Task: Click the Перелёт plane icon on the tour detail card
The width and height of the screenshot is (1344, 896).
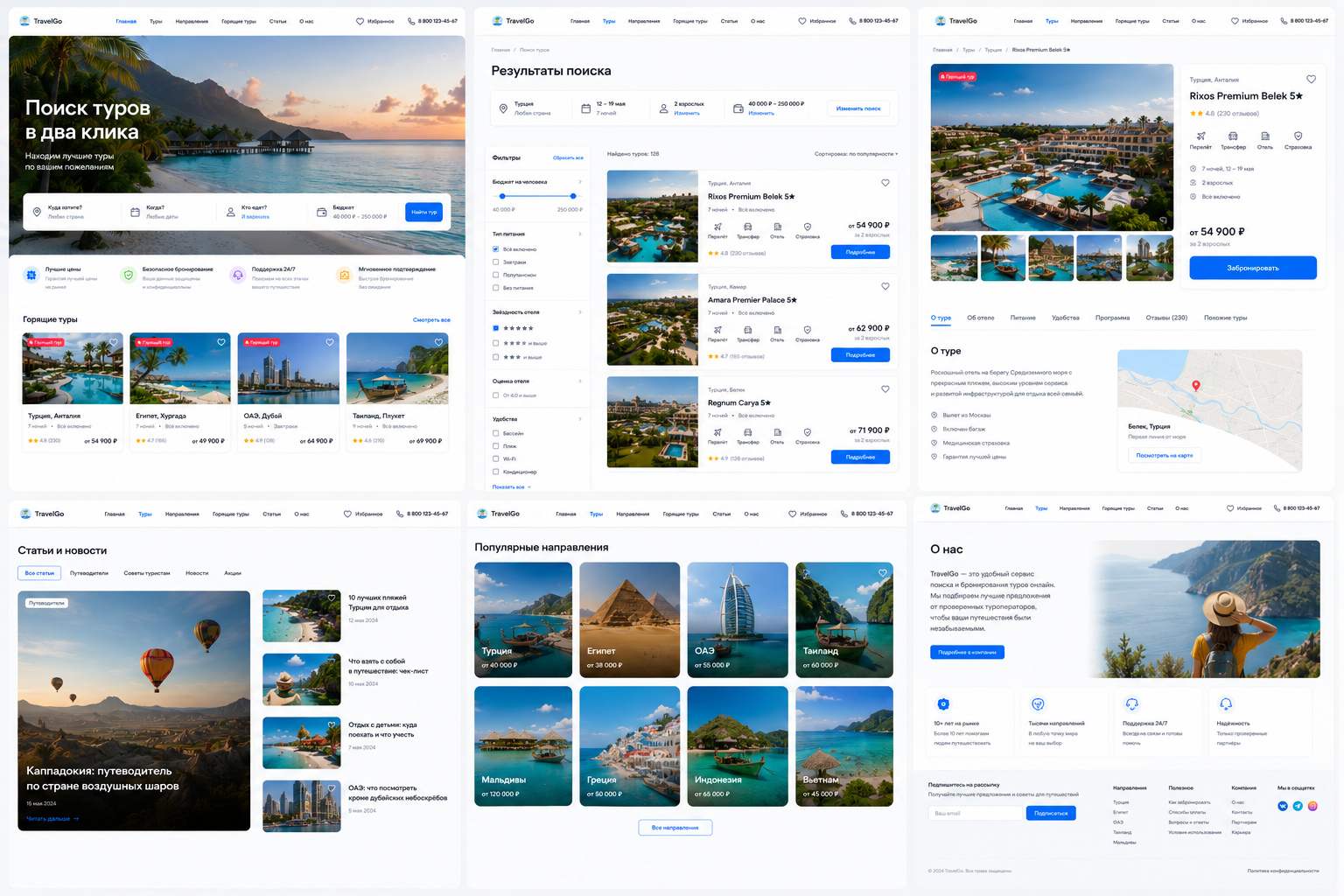Action: click(1200, 136)
